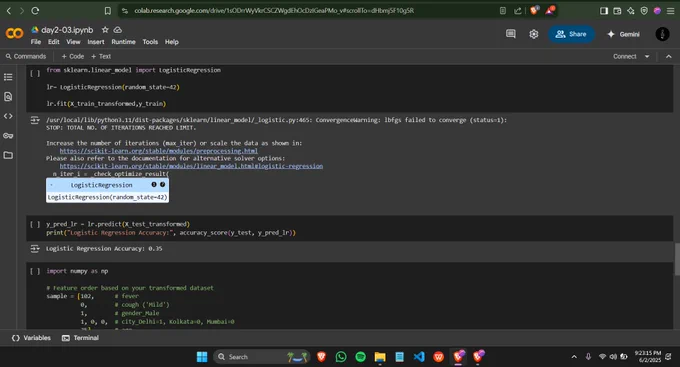Click the documentation icon on LogisticRegression widget
Screen dimensions: 680x367
coord(162,184)
